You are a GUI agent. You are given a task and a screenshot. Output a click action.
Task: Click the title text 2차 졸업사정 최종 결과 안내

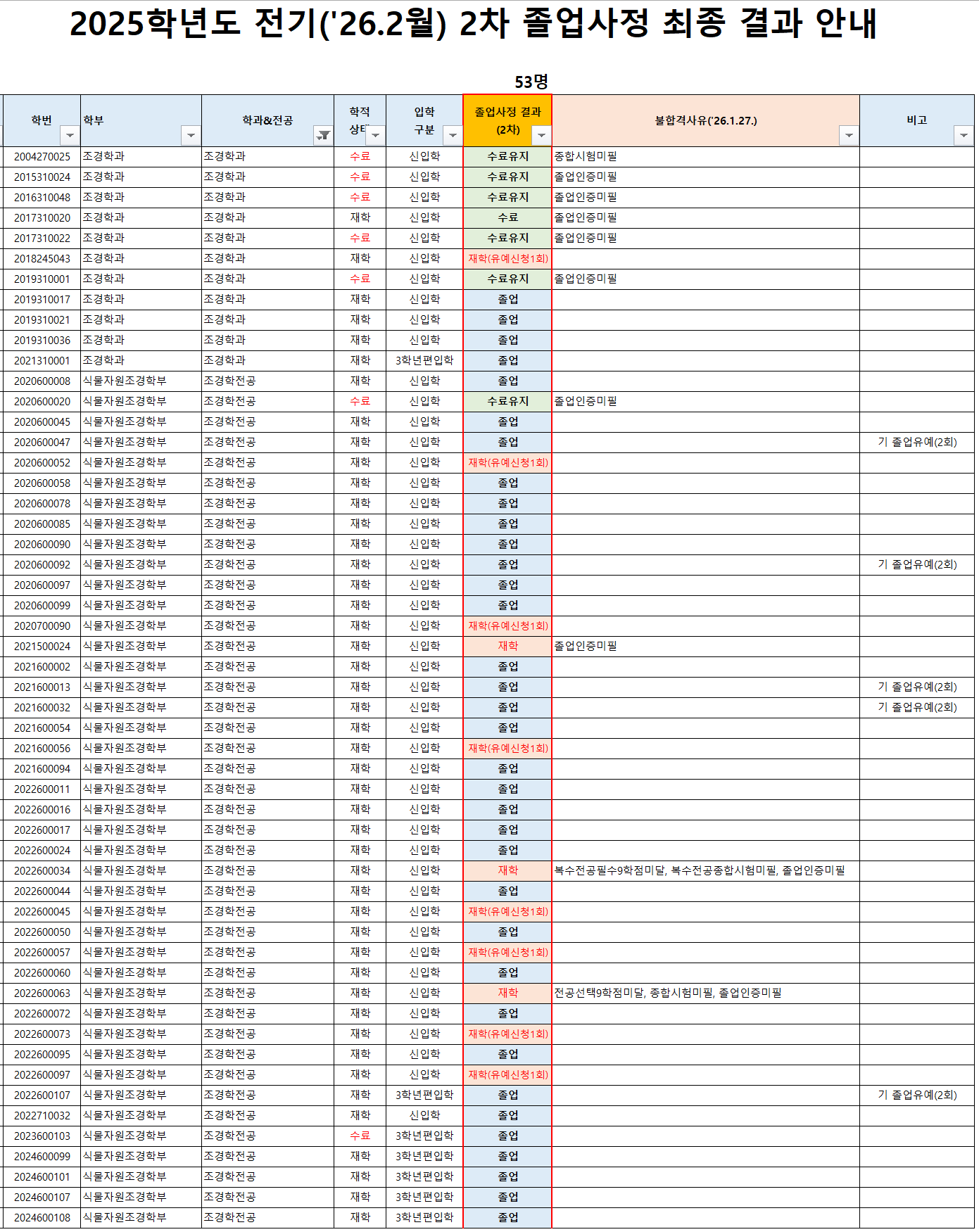point(473,23)
